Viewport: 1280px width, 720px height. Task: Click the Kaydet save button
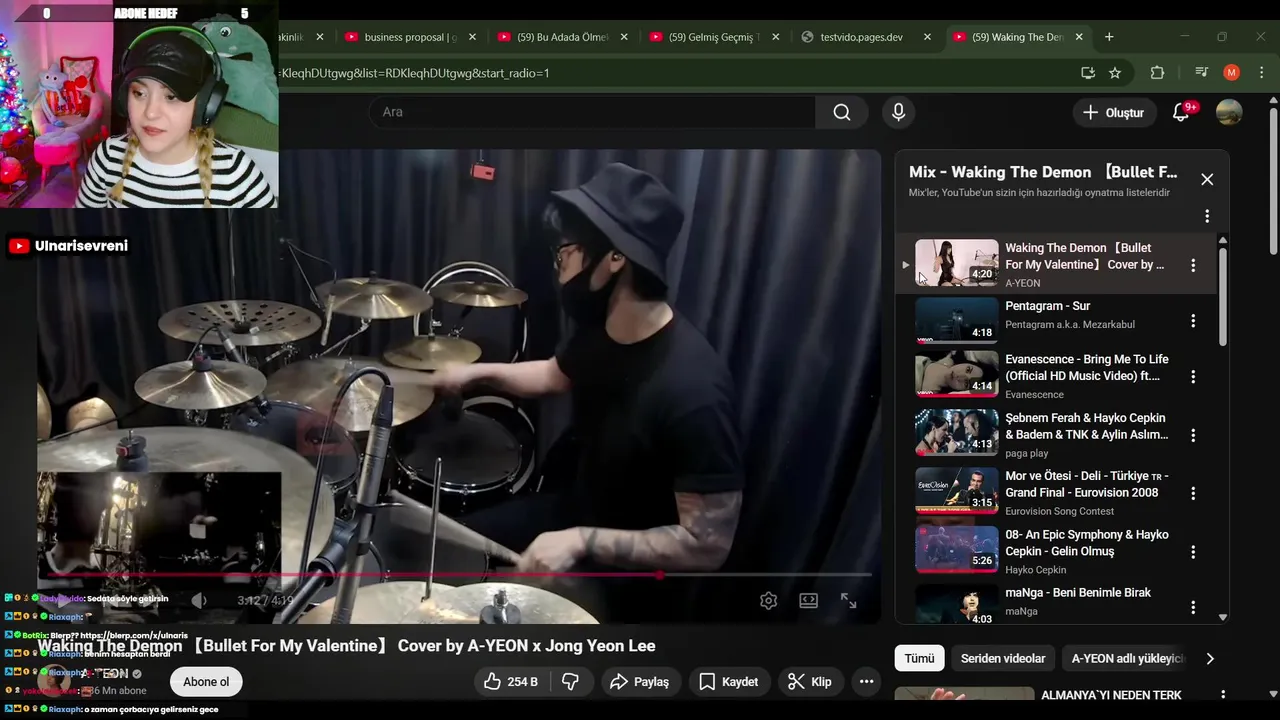[728, 682]
